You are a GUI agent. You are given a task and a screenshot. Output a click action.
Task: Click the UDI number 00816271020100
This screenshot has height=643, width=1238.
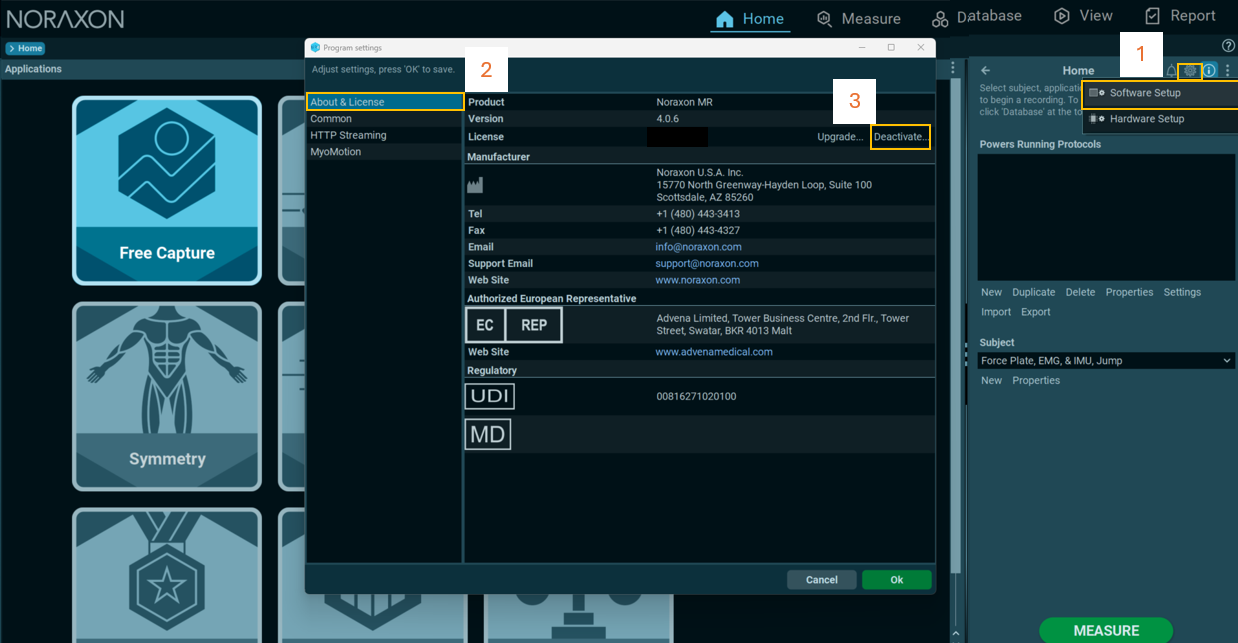[696, 397]
